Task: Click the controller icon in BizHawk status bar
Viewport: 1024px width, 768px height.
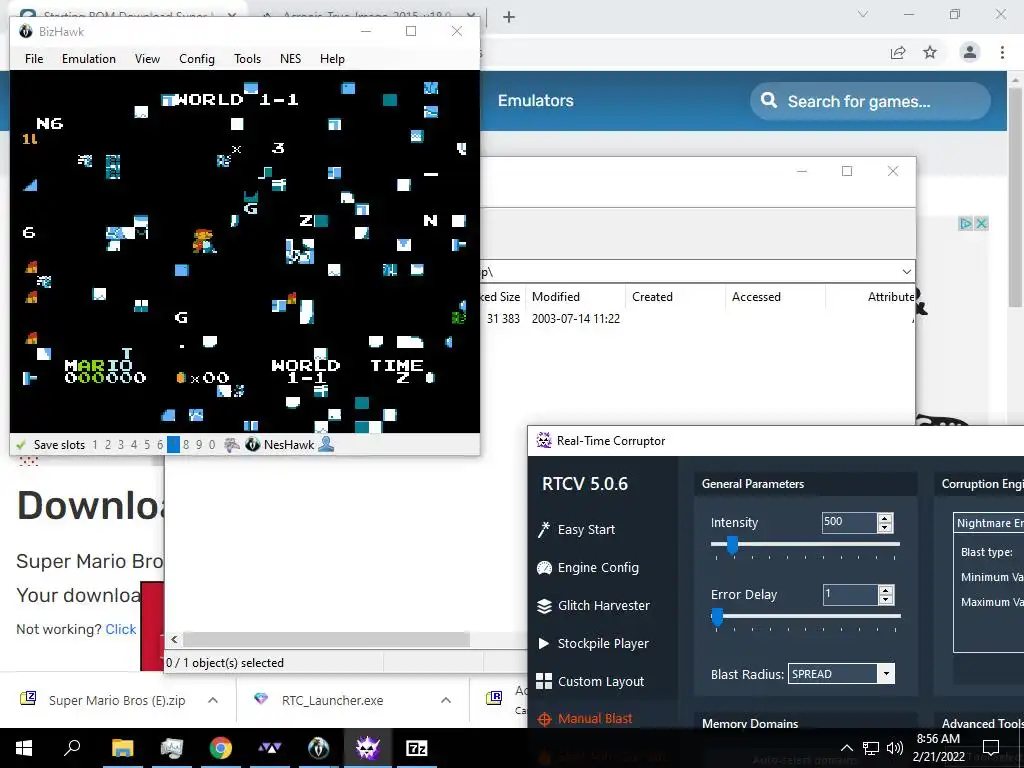Action: [231, 445]
